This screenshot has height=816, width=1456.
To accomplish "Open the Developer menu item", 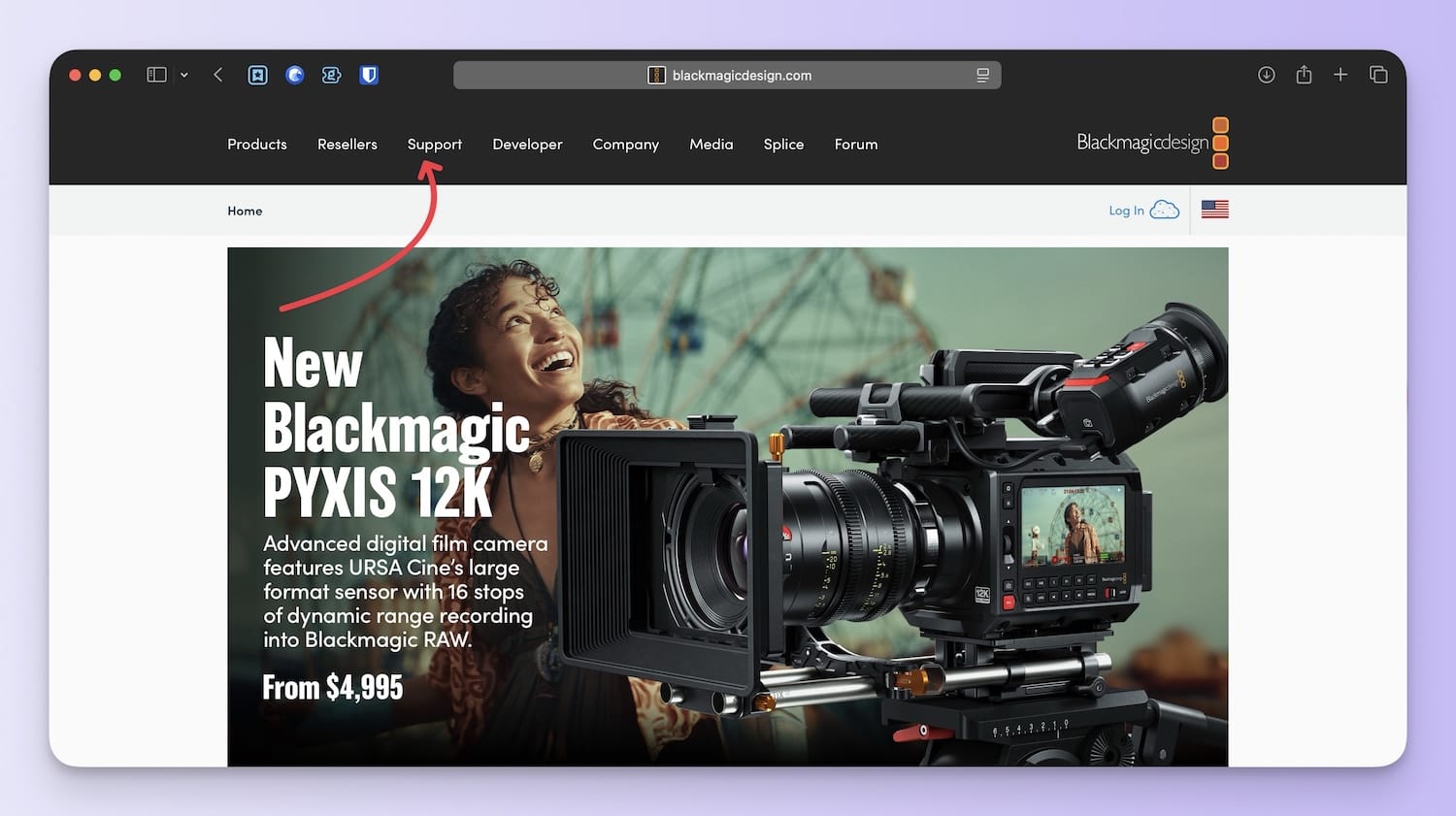I will coord(527,145).
